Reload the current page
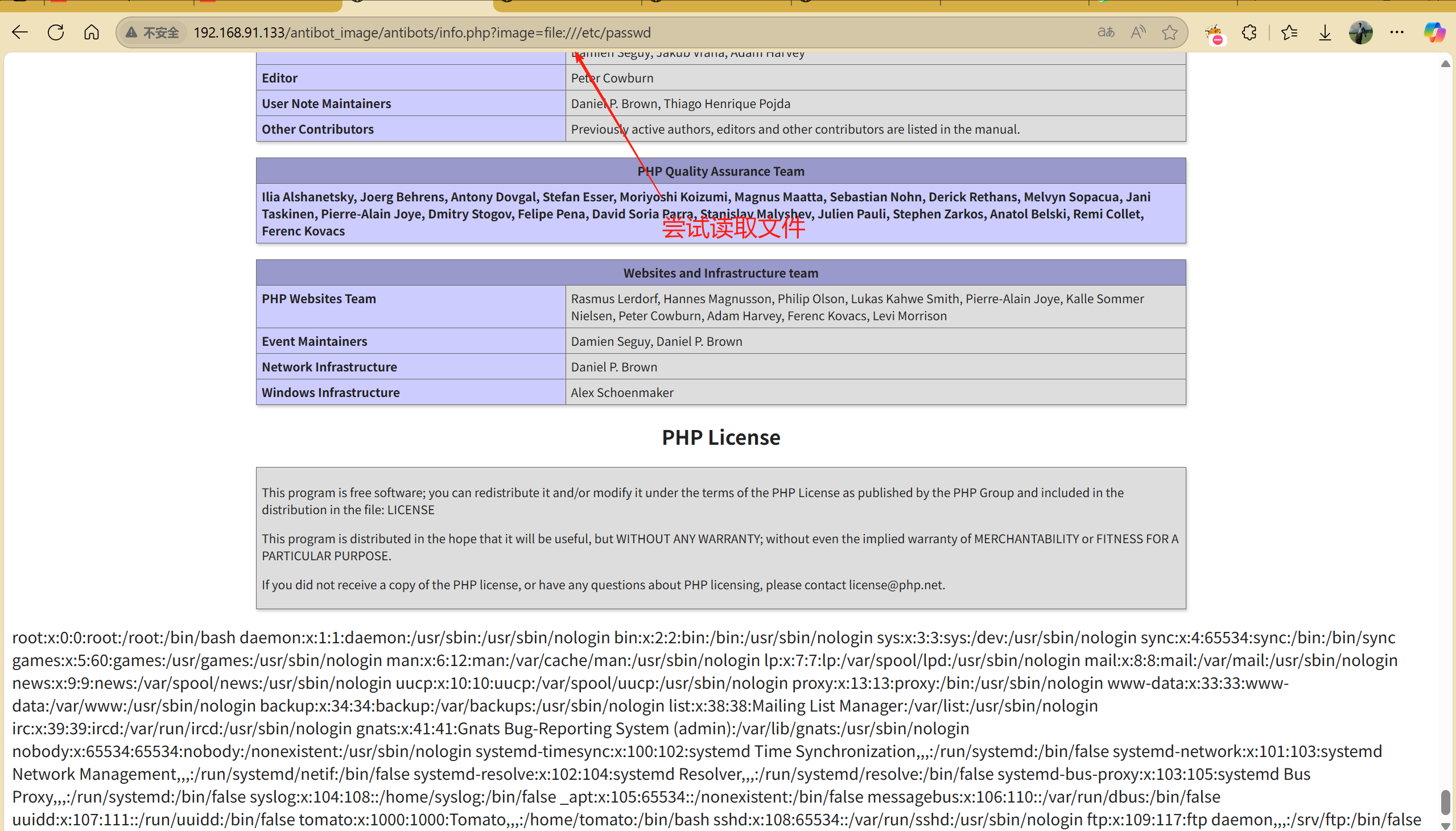Screen dimensions: 1456x831 [x=56, y=32]
